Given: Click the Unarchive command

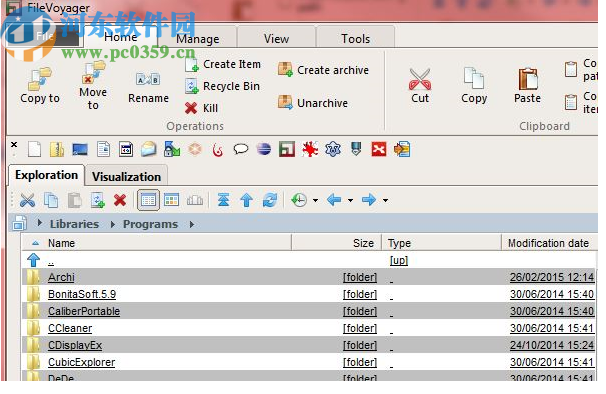Looking at the screenshot, I should [313, 103].
